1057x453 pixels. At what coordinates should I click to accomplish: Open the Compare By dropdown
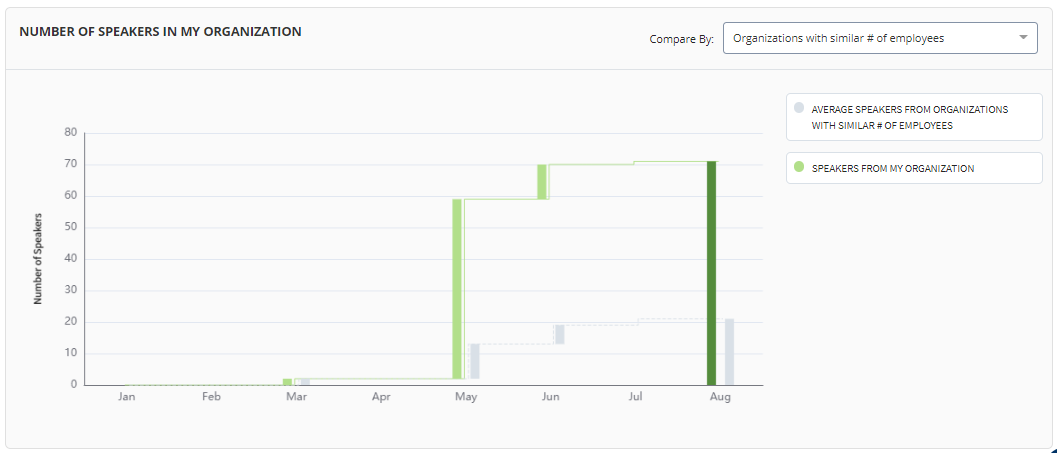pyautogui.click(x=880, y=38)
